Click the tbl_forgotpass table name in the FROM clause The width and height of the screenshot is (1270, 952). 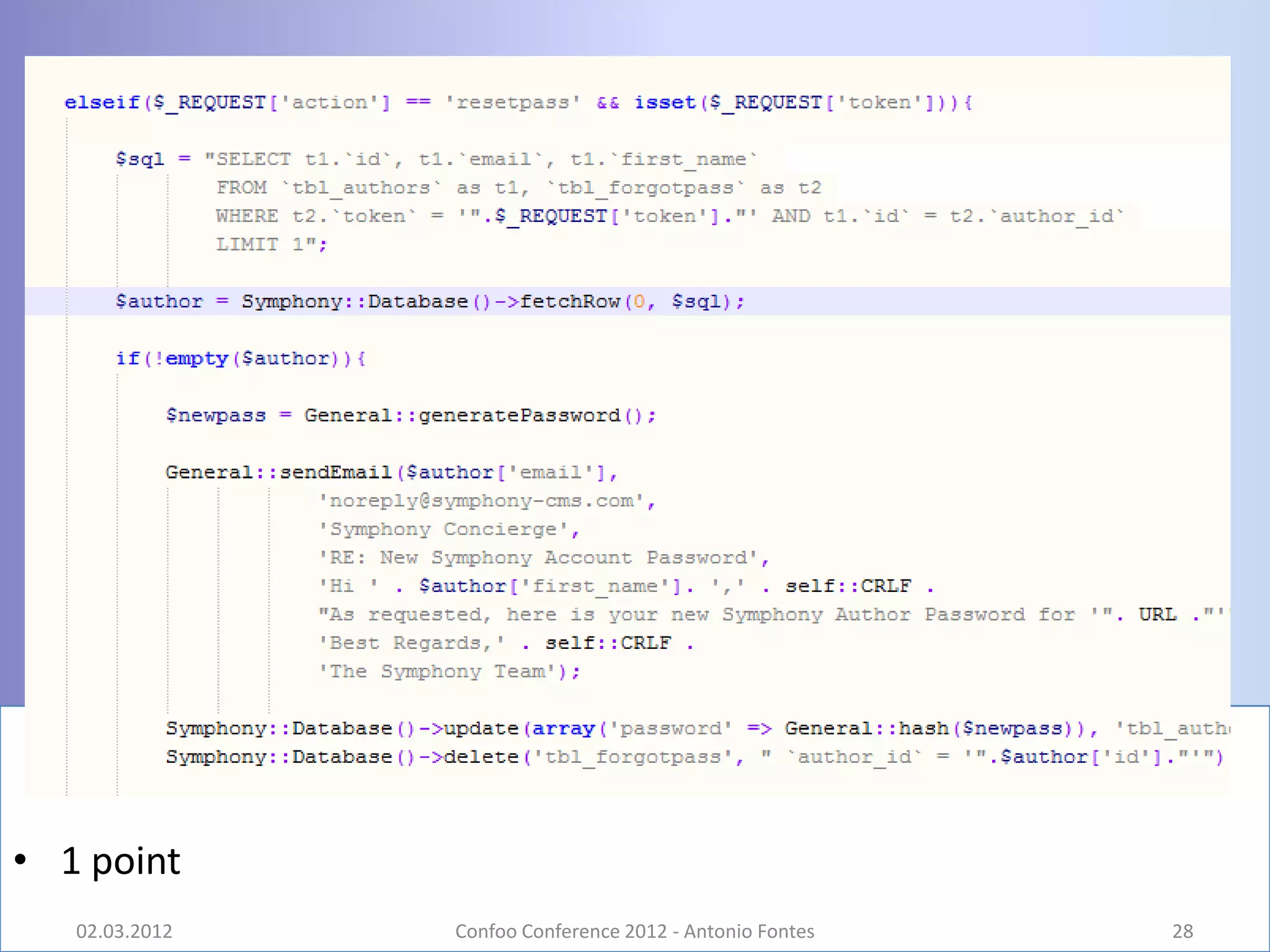645,188
